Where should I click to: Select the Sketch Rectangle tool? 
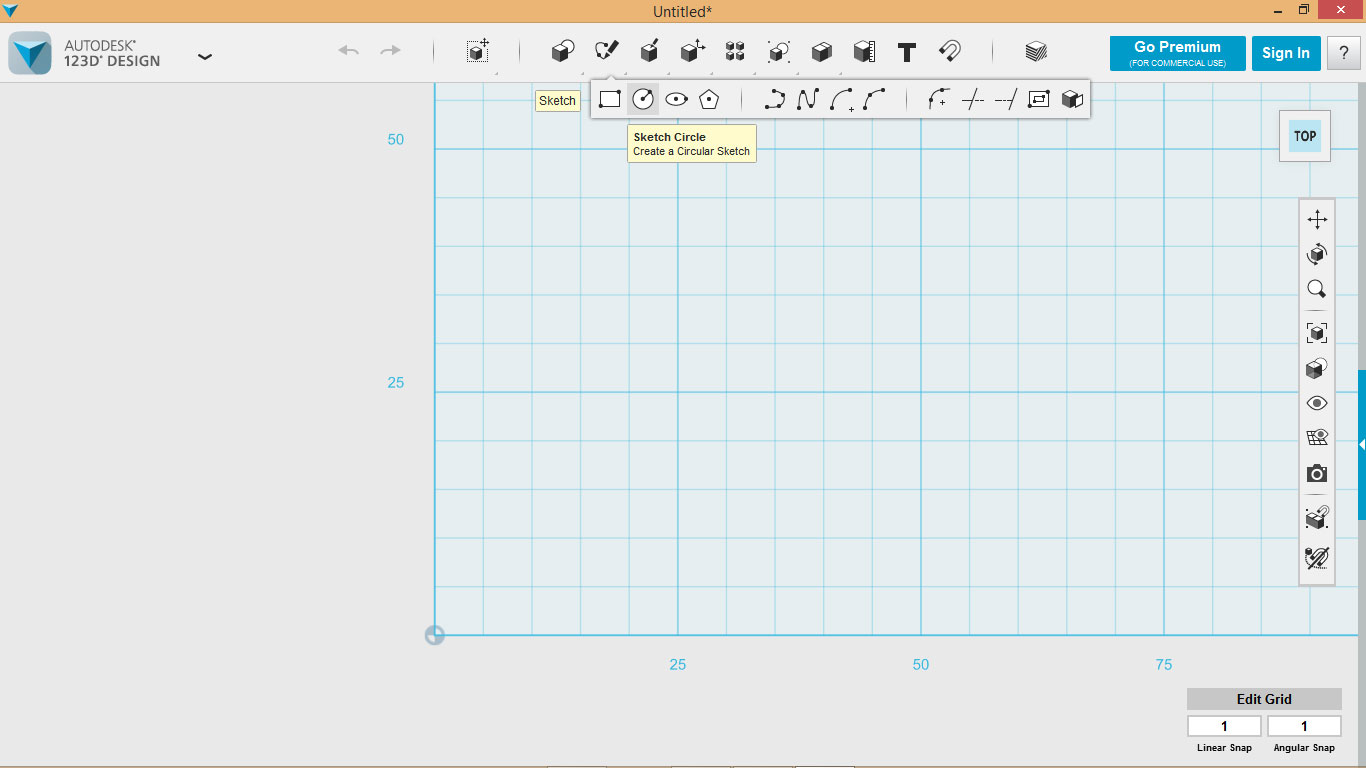coord(608,98)
